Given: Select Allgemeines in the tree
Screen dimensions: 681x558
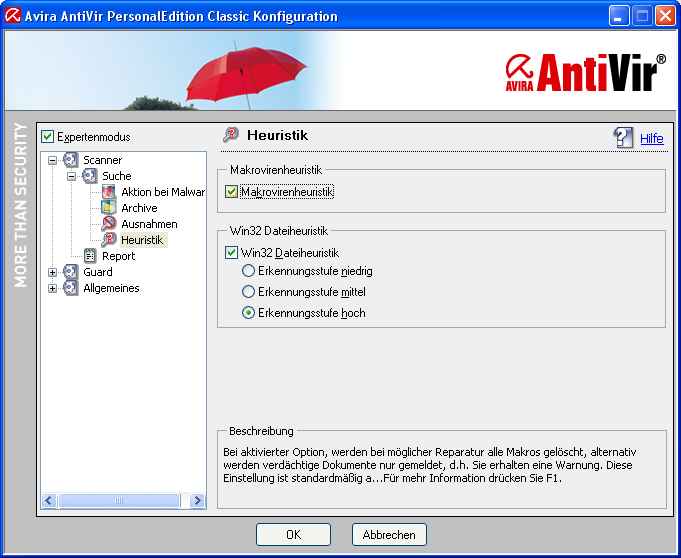Looking at the screenshot, I should [111, 288].
